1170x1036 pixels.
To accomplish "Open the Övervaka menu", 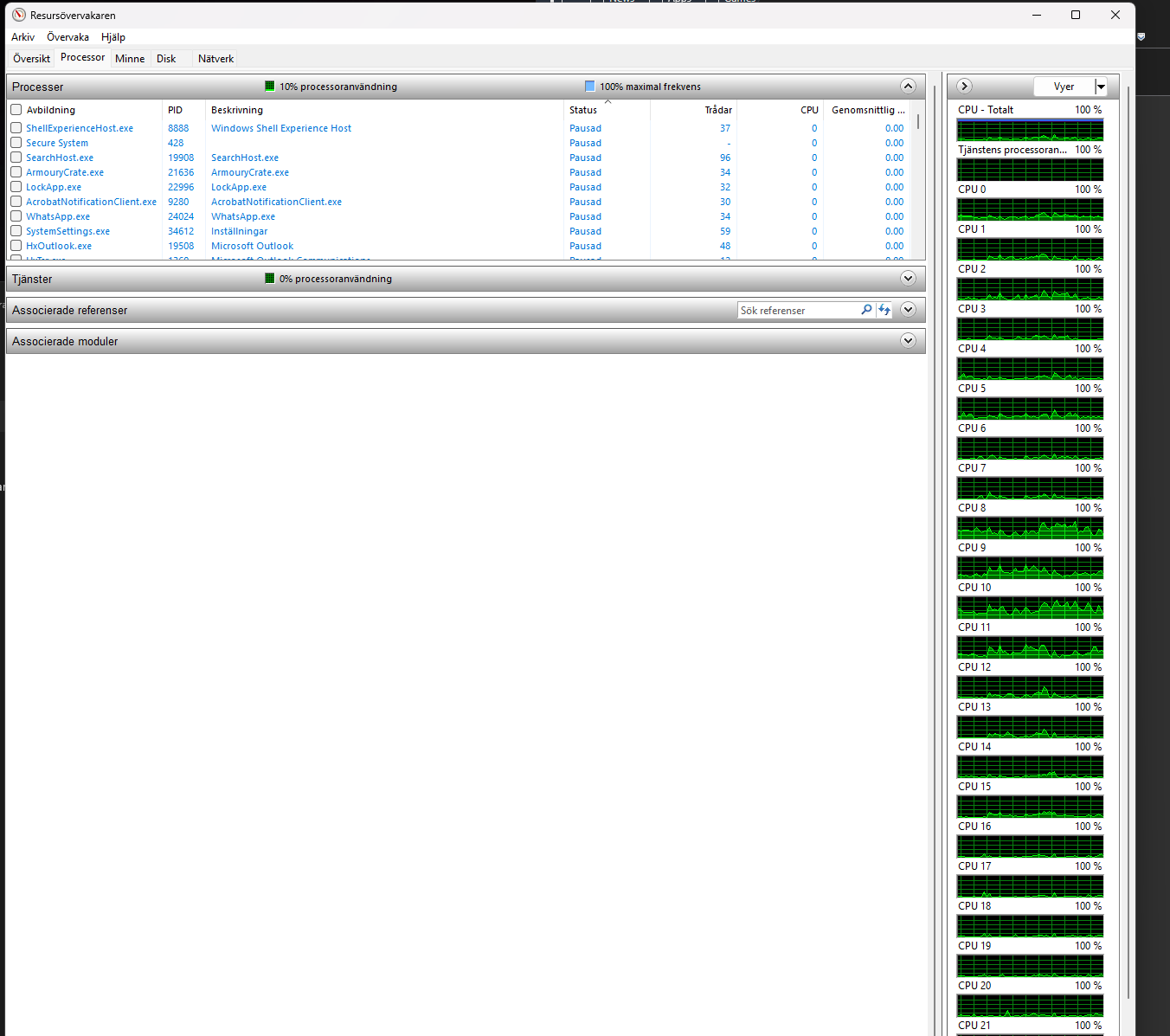I will [x=67, y=37].
